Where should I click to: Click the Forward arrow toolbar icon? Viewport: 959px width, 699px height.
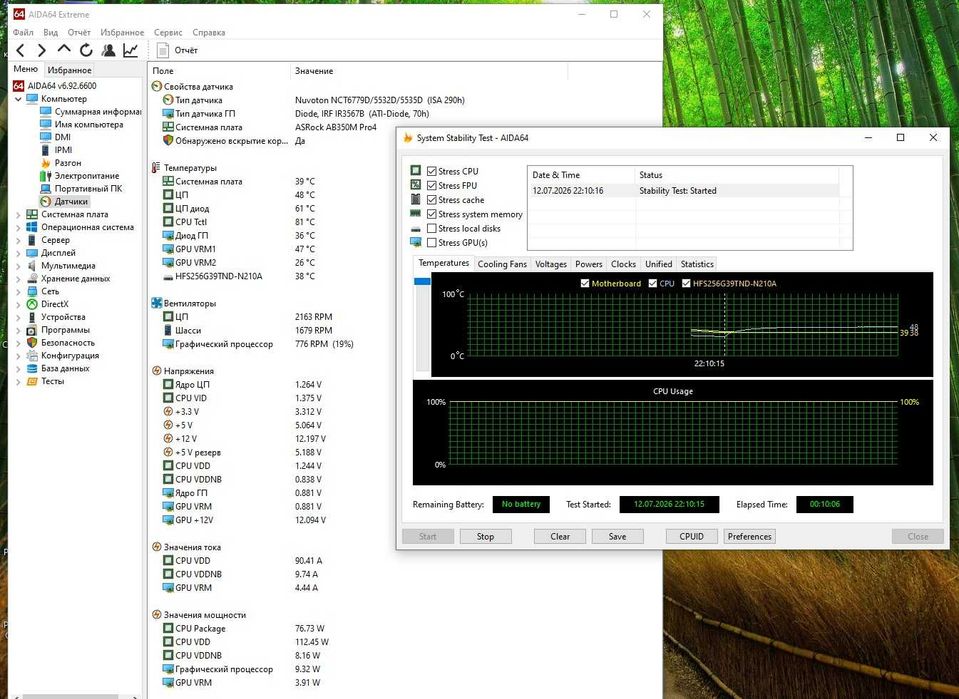pos(42,50)
